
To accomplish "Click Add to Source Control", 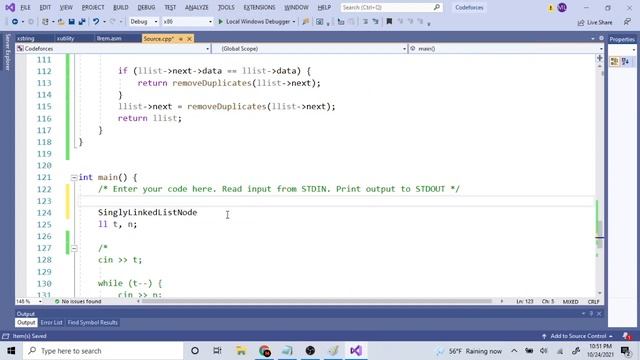I will coord(578,336).
